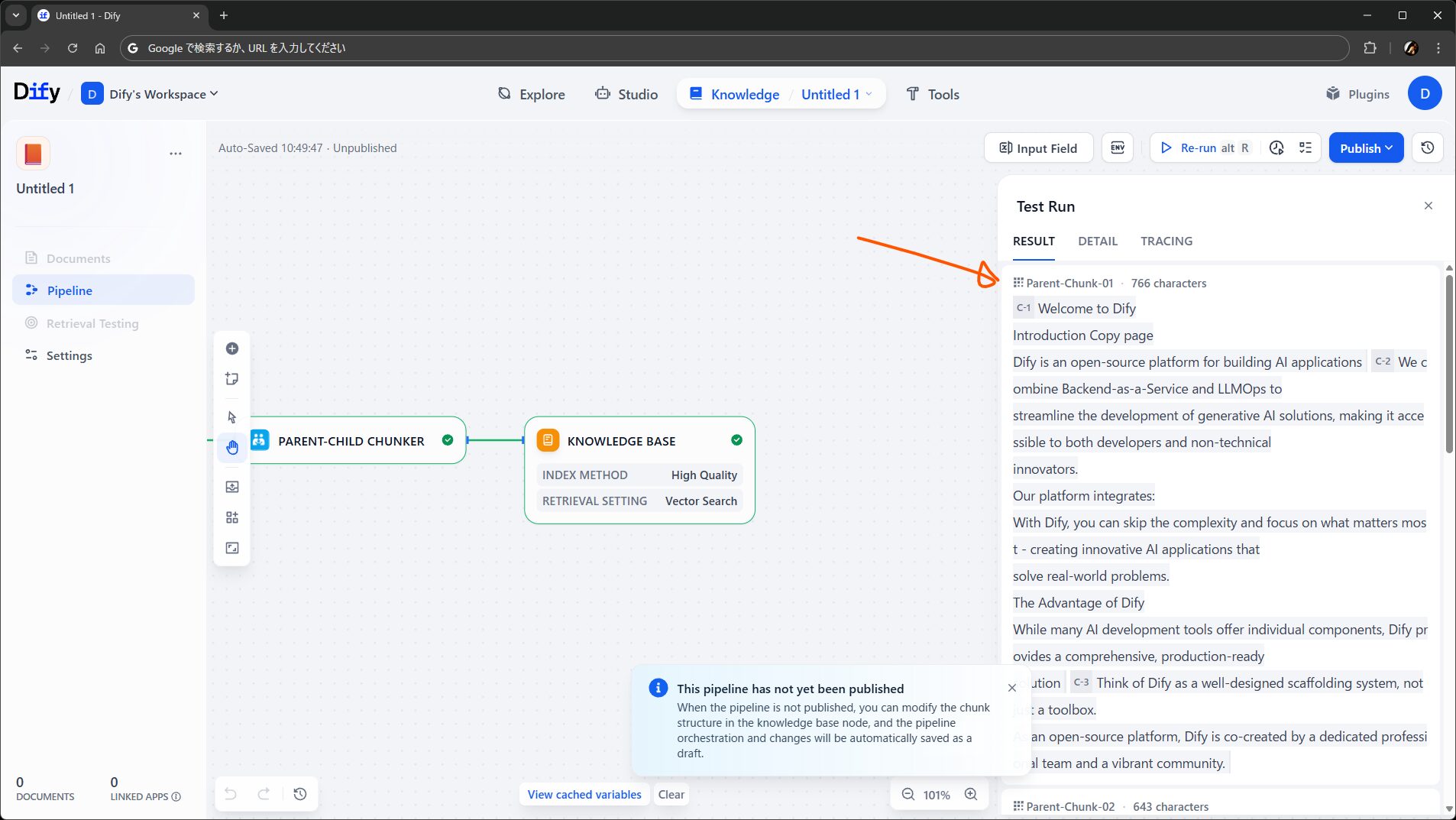Click the ENV environment variables icon

[1118, 148]
